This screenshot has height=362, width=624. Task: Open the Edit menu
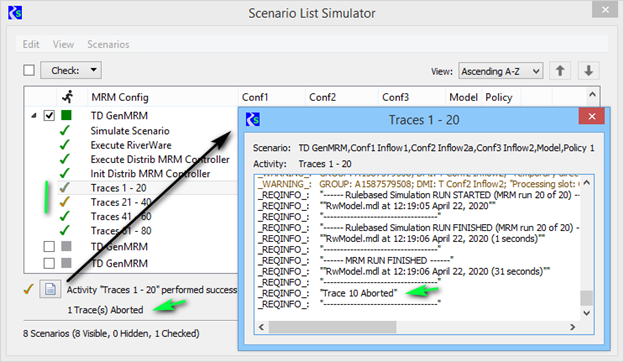31,44
